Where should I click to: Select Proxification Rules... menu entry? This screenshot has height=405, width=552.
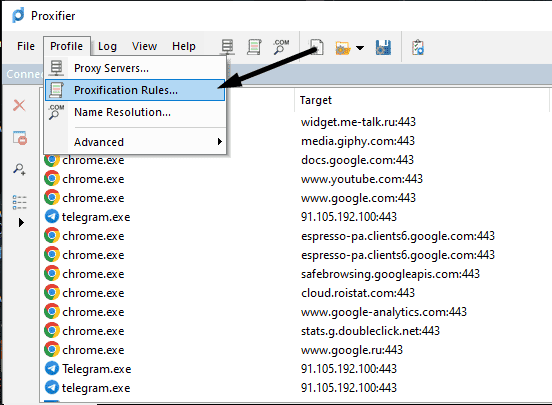coord(135,90)
